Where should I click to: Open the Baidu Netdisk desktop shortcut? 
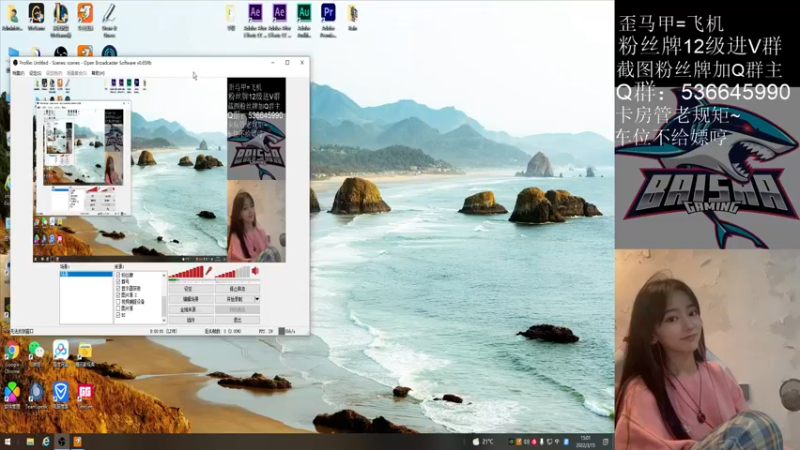[x=60, y=353]
